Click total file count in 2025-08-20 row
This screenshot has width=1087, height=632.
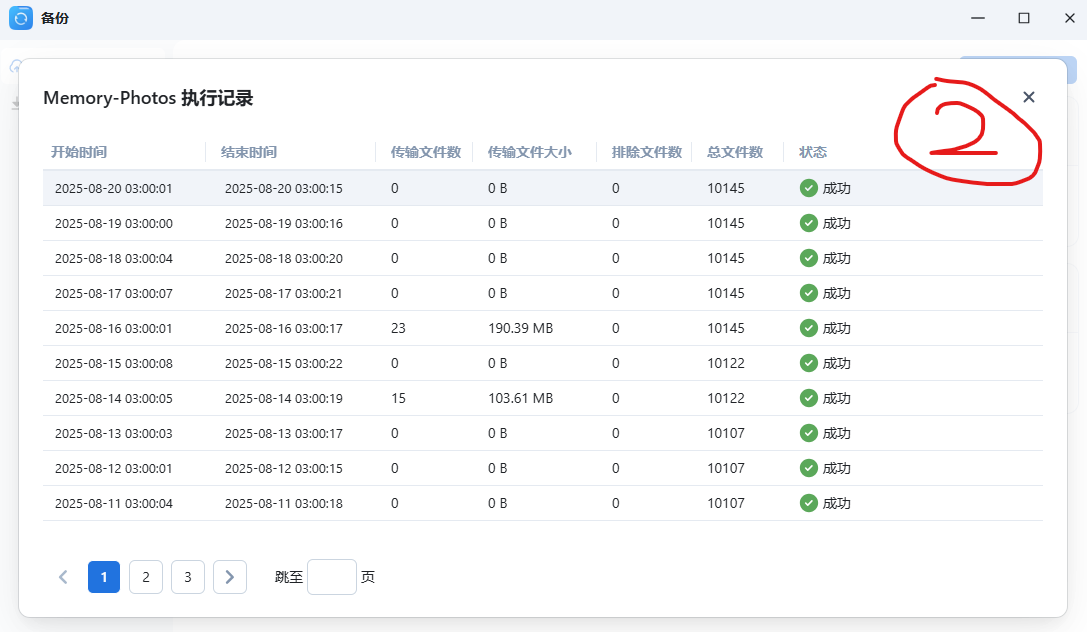coord(726,188)
